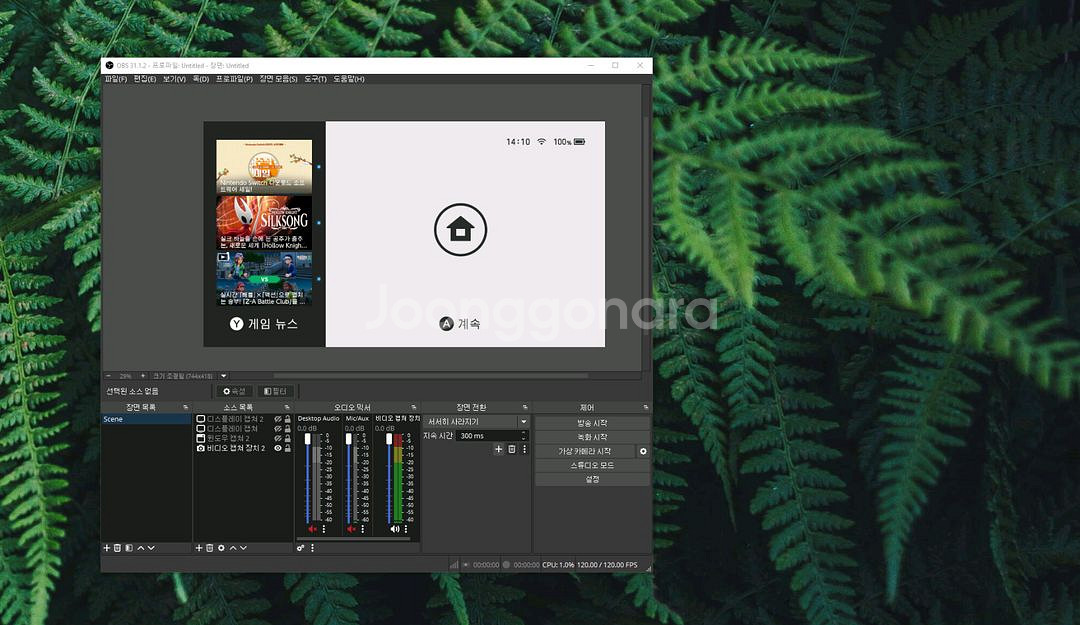The height and width of the screenshot is (625, 1080).
Task: Delete the selected scene using the trash icon
Action: pyautogui.click(x=117, y=548)
